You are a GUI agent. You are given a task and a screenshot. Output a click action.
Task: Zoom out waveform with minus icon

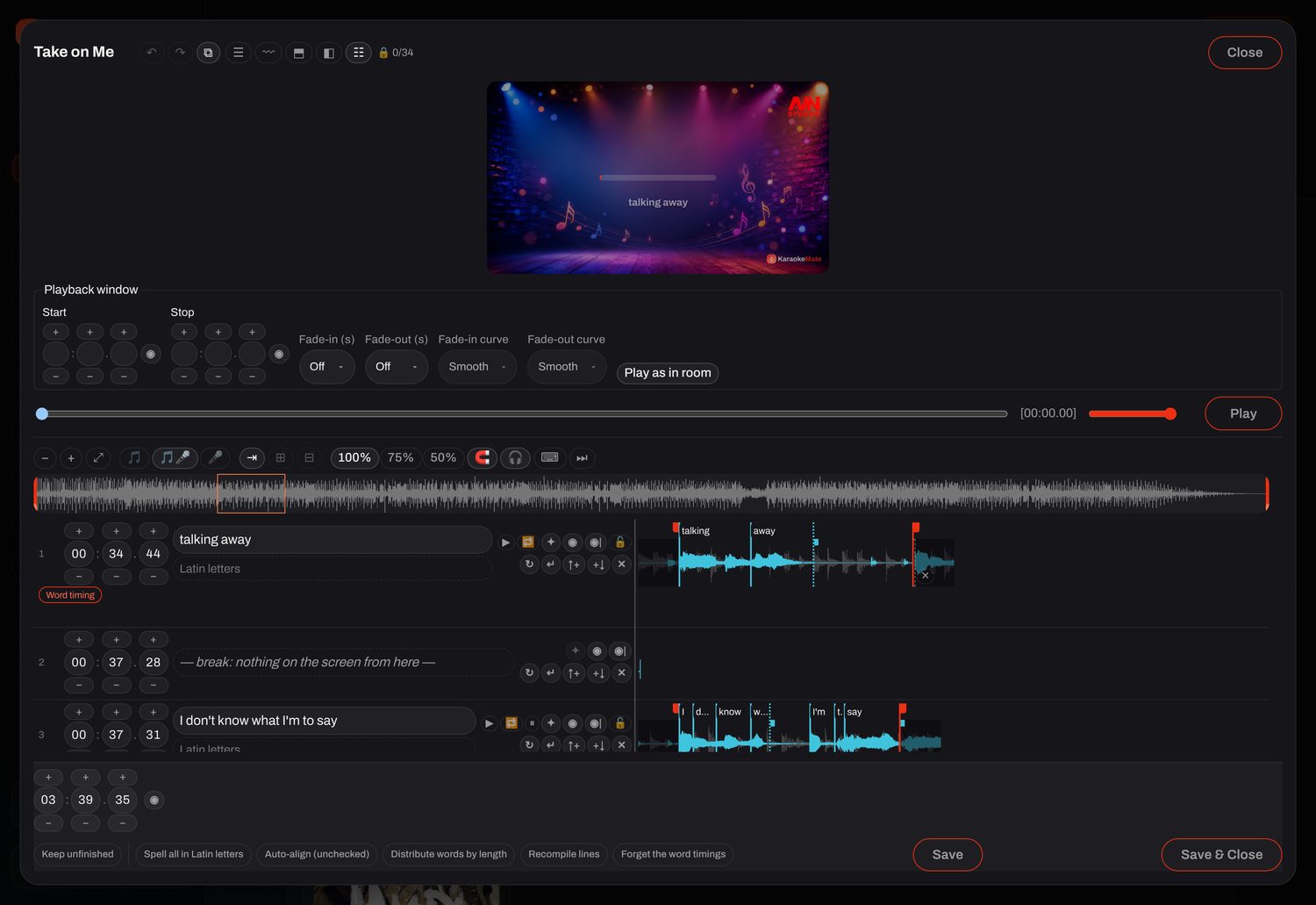coord(45,457)
